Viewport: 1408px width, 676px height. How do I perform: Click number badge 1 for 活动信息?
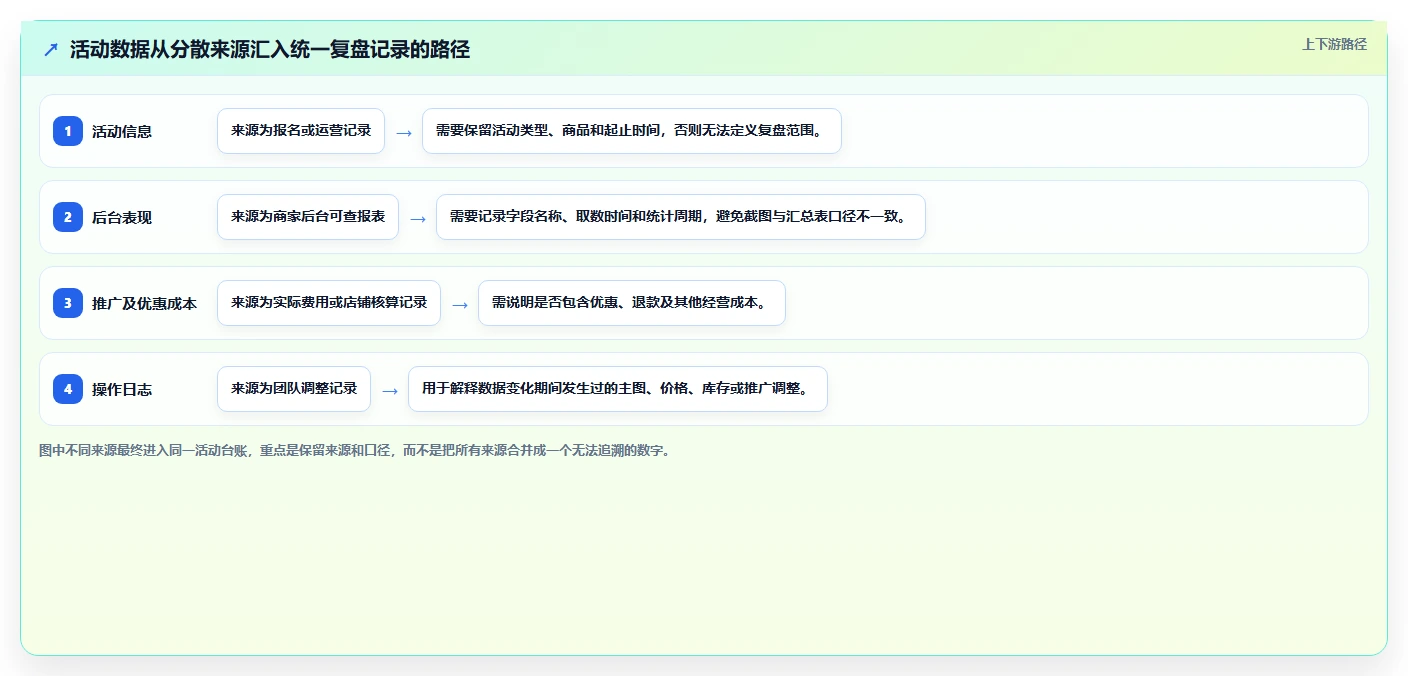coord(68,131)
